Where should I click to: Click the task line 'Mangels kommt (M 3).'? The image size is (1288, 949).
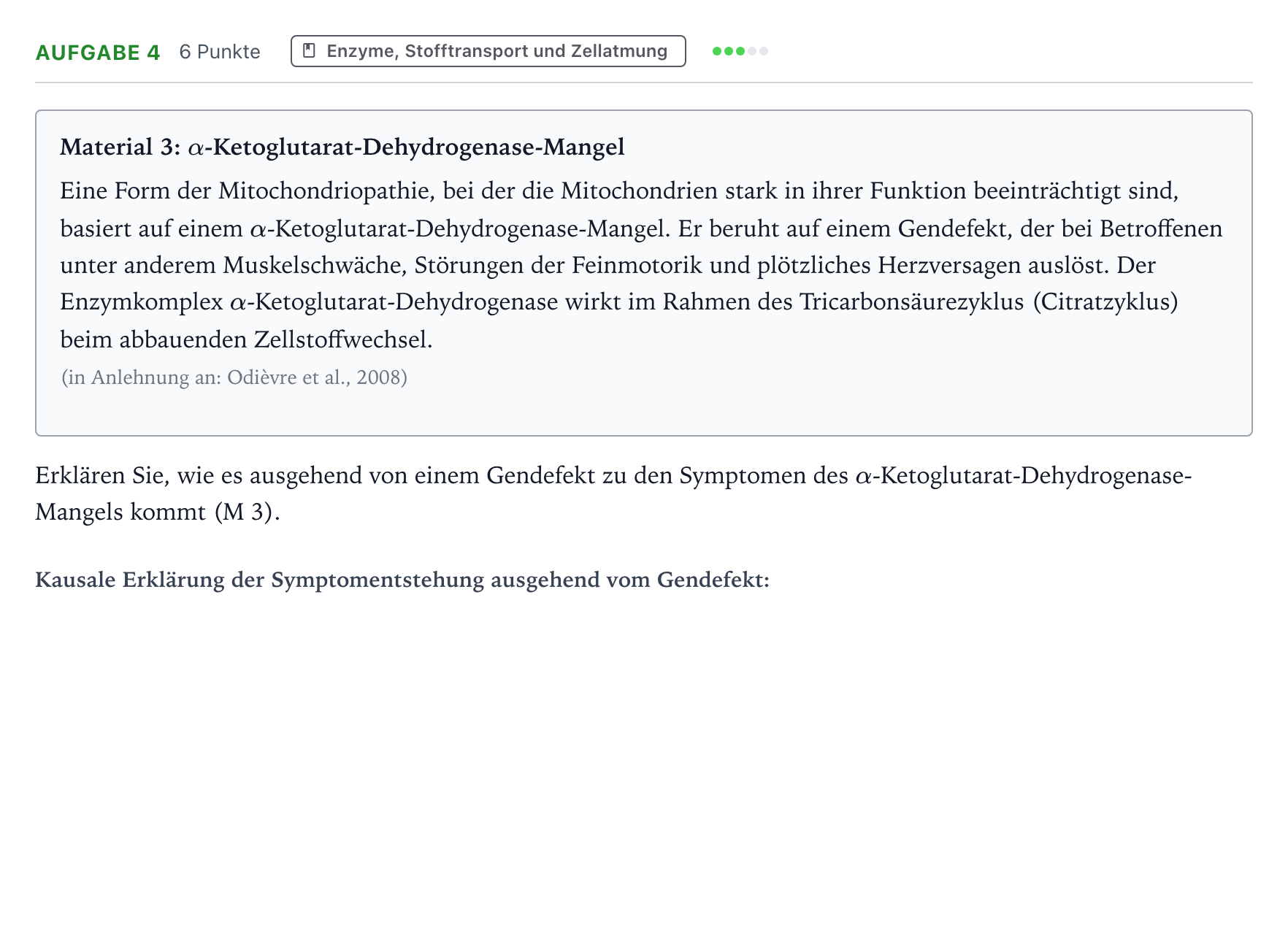(158, 512)
